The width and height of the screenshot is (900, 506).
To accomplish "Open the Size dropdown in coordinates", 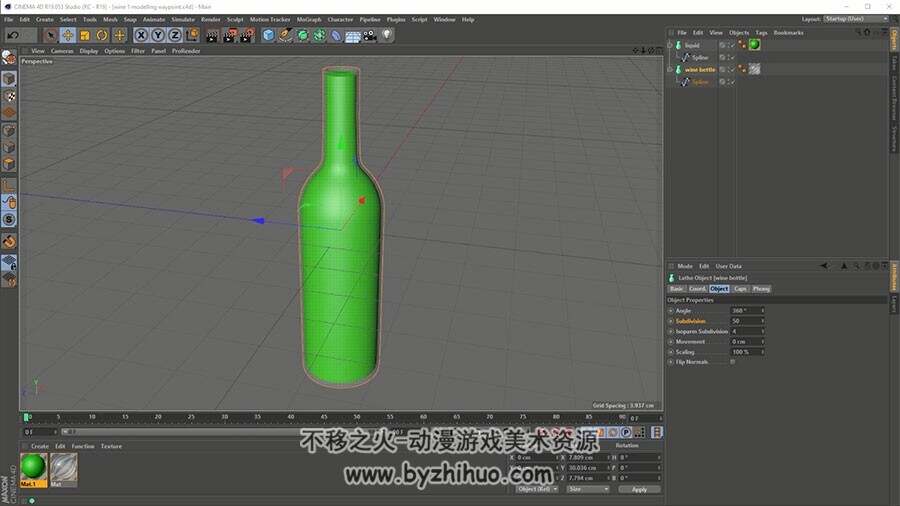I will (x=587, y=489).
